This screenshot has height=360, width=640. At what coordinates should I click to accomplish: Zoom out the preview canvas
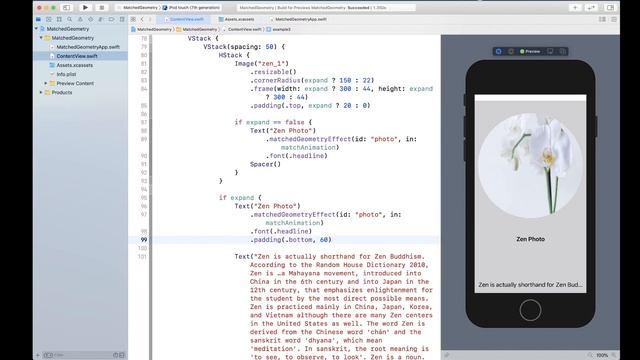click(x=590, y=355)
